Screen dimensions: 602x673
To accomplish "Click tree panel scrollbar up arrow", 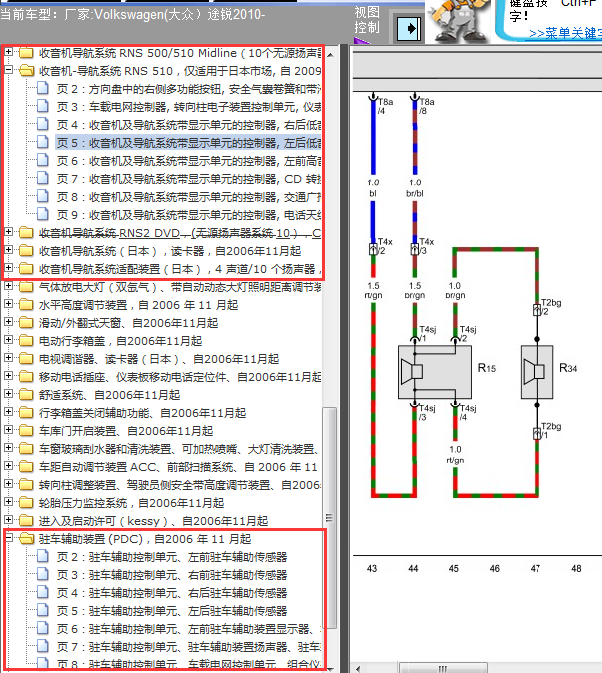I will [x=330, y=55].
